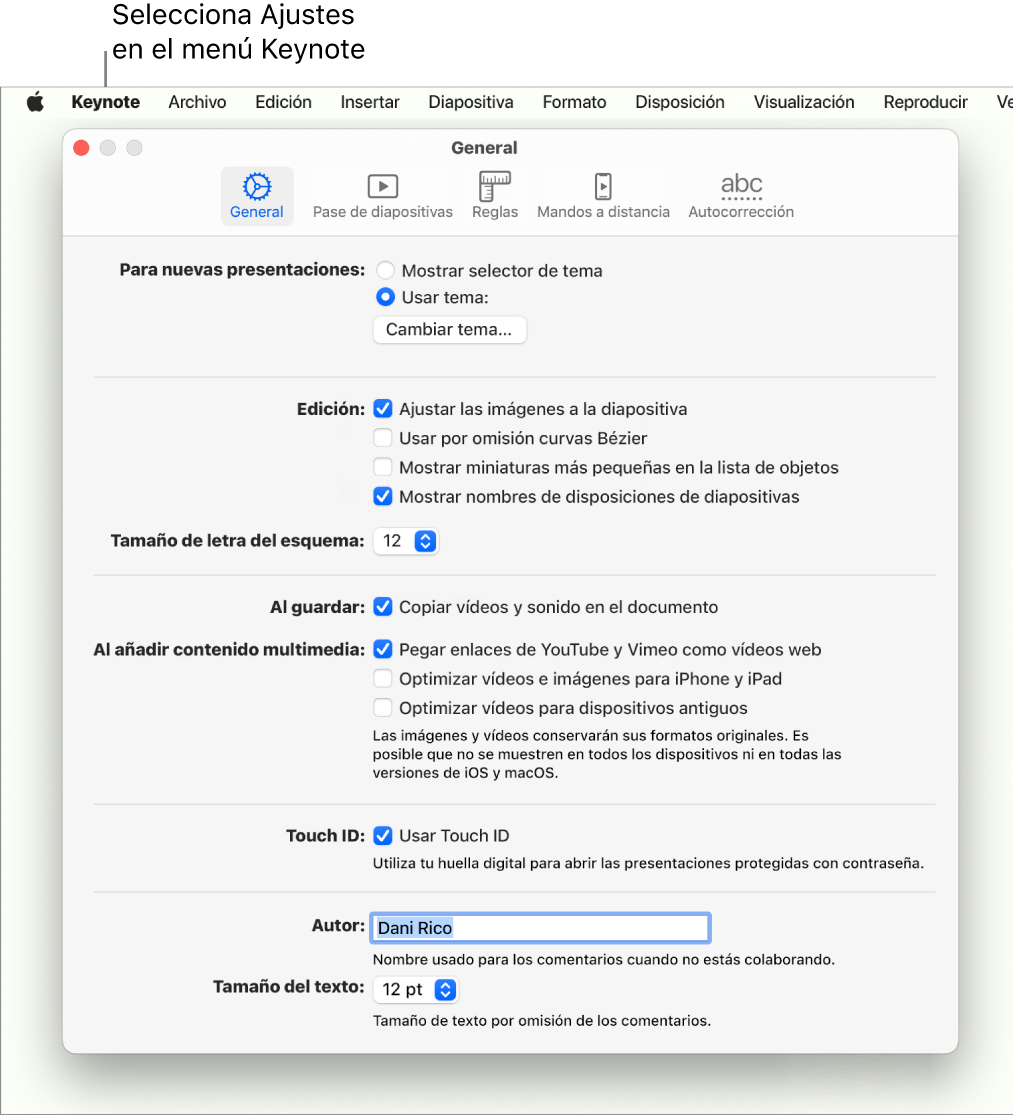
Task: Open the Edición menu
Action: [283, 102]
